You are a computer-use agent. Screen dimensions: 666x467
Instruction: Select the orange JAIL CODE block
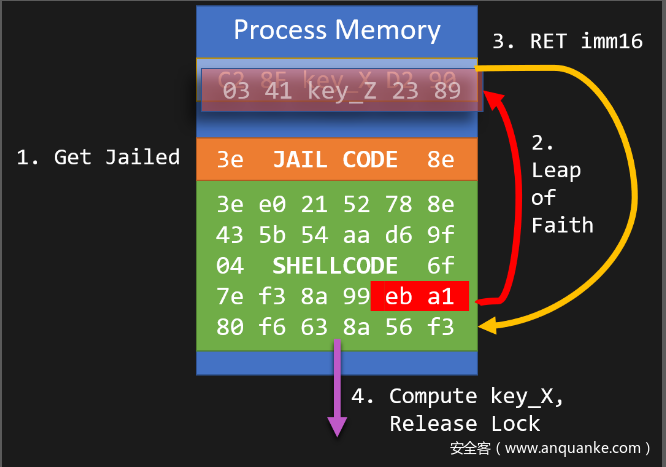tap(336, 160)
